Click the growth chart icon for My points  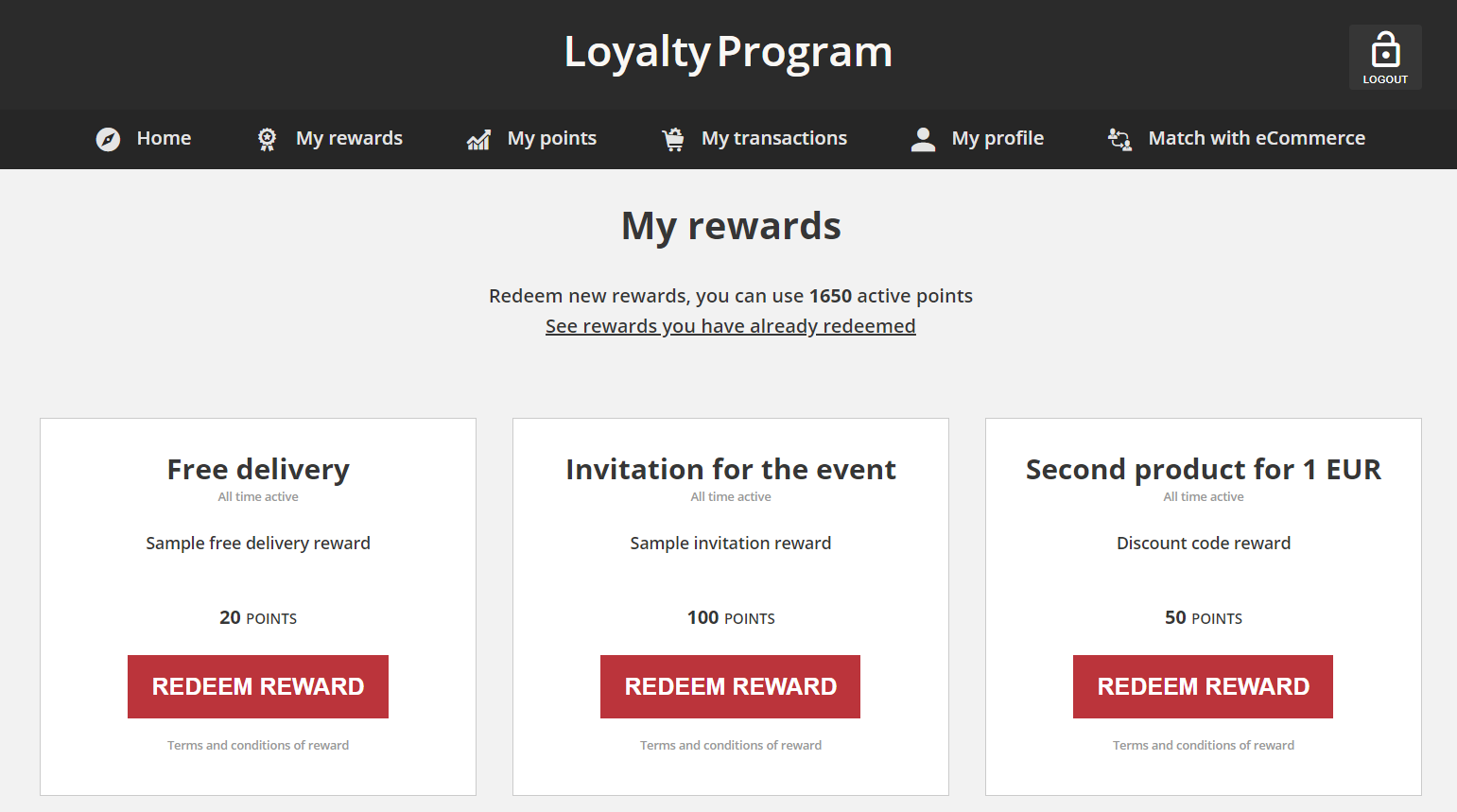(478, 140)
